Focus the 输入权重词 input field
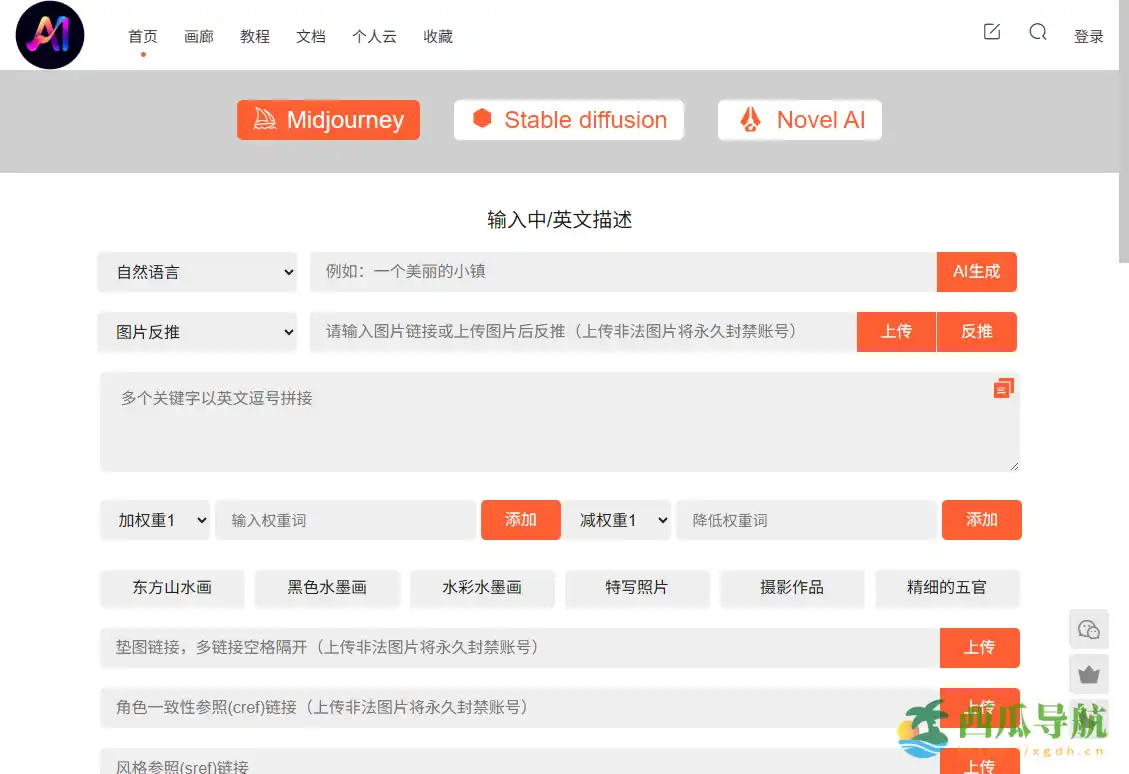 345,520
